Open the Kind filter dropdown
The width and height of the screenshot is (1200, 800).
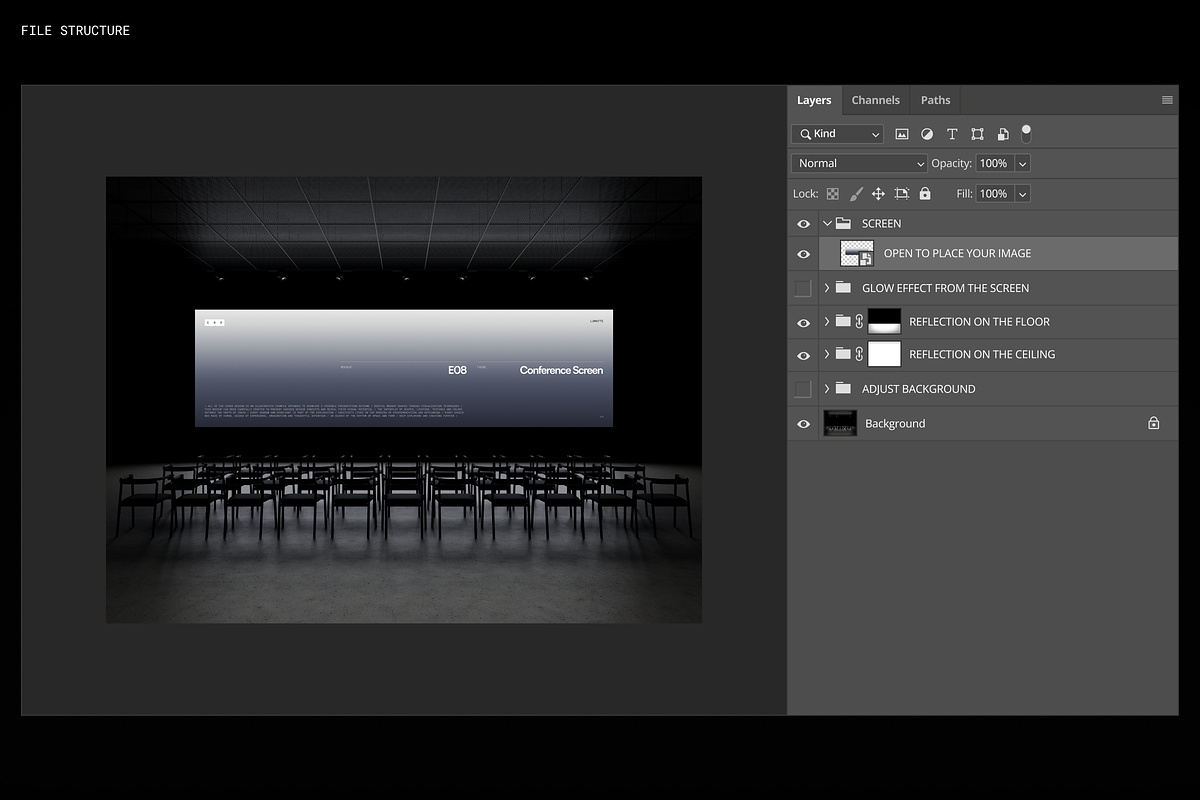(838, 134)
